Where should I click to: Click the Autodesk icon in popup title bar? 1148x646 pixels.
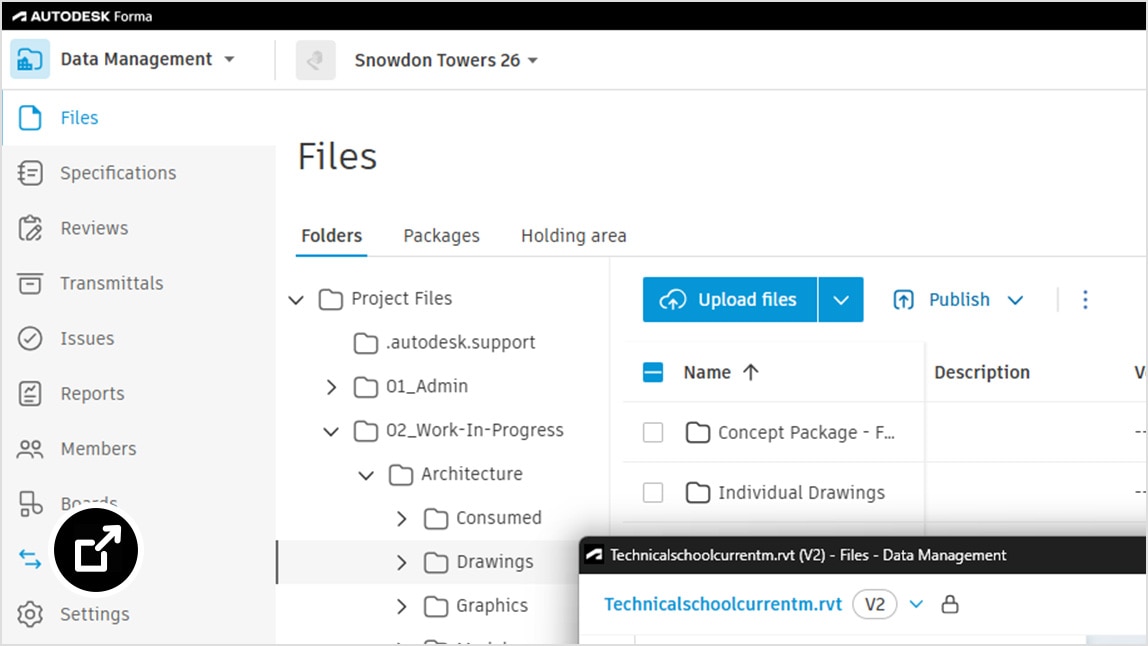tap(594, 555)
